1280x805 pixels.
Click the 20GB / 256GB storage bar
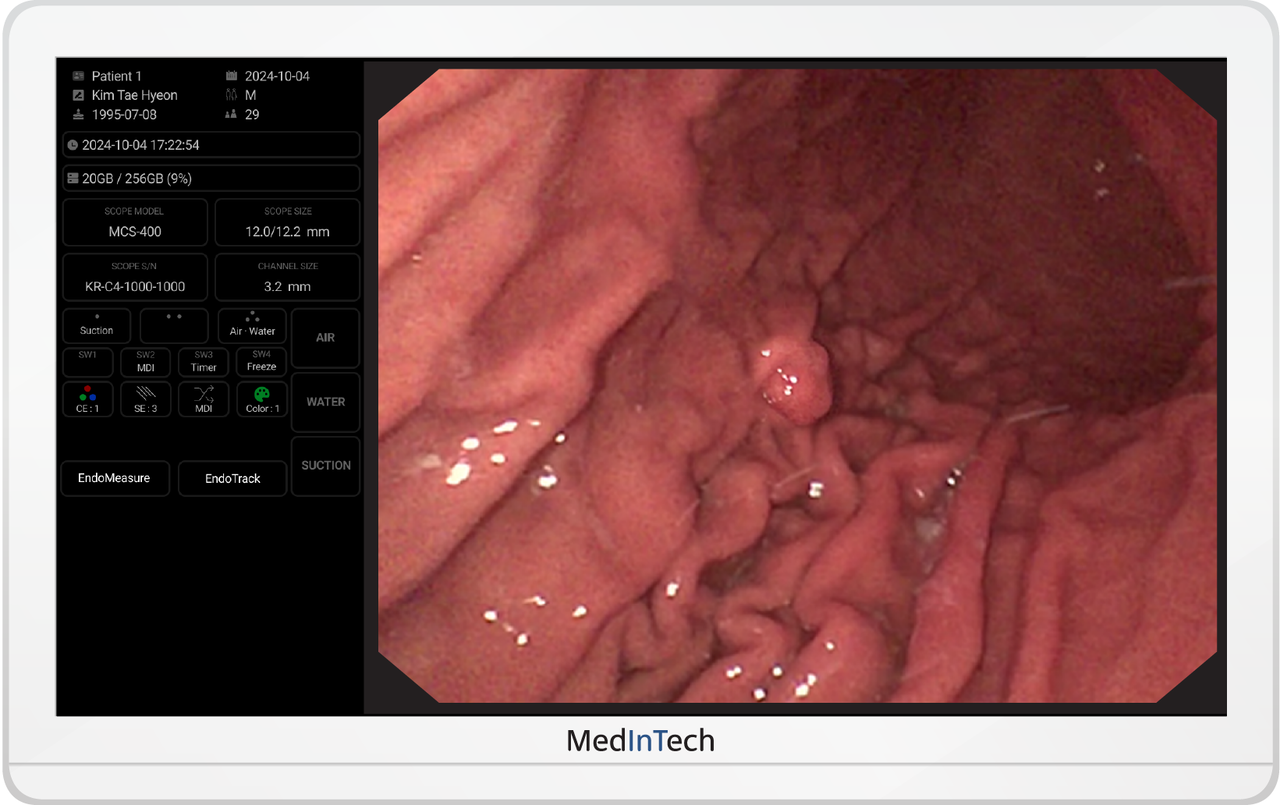pyautogui.click(x=211, y=178)
